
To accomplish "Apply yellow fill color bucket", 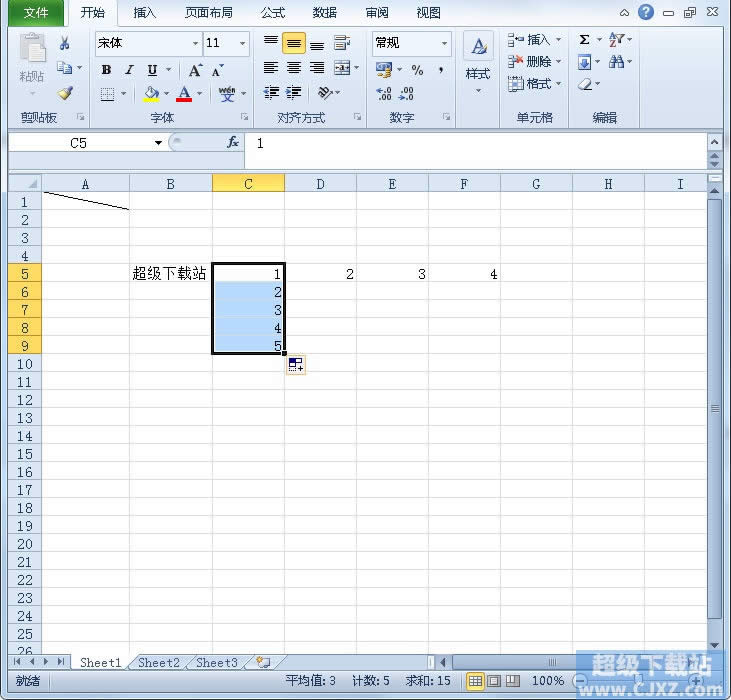I will (x=152, y=94).
